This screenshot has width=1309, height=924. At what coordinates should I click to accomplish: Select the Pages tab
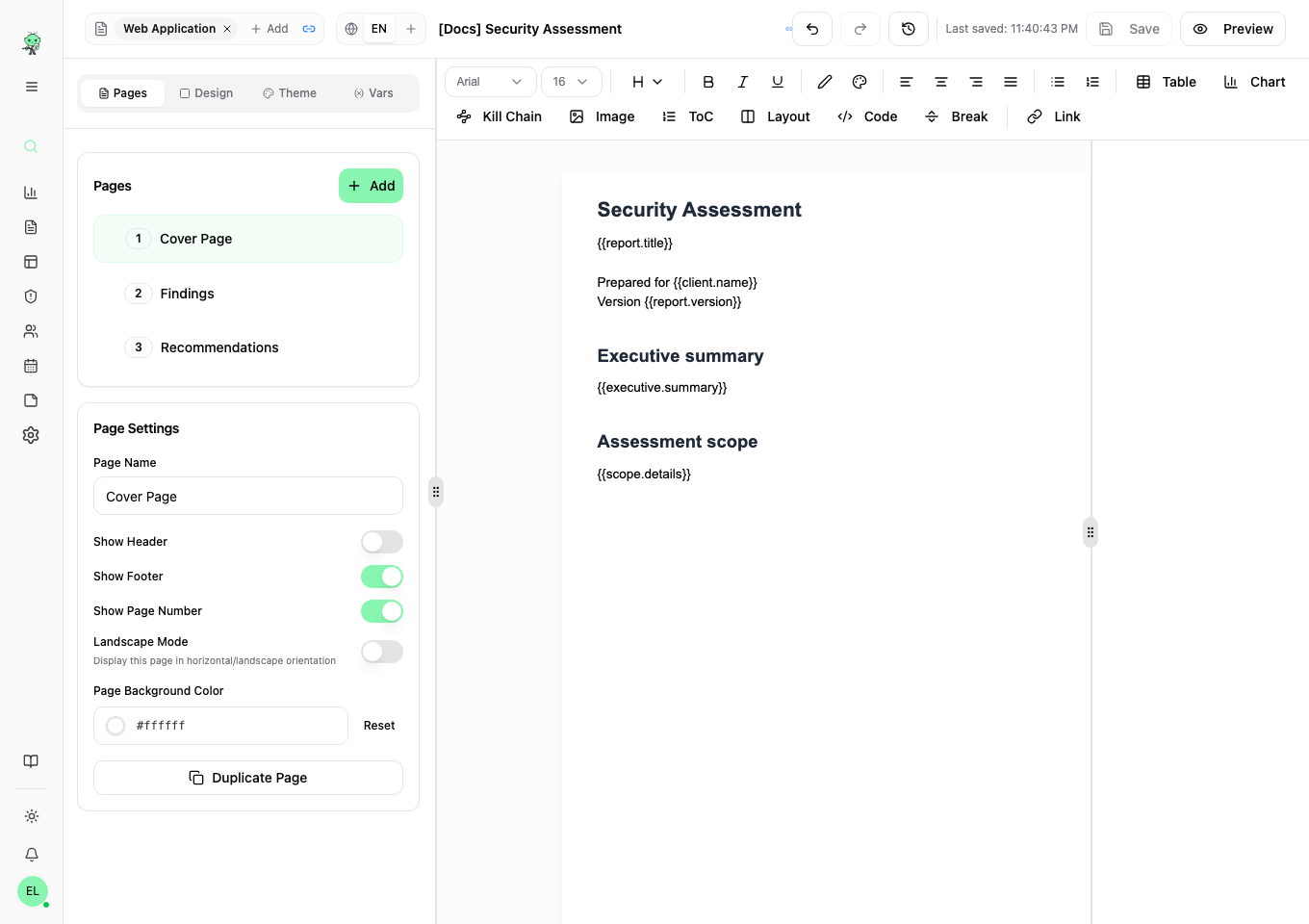(x=123, y=93)
